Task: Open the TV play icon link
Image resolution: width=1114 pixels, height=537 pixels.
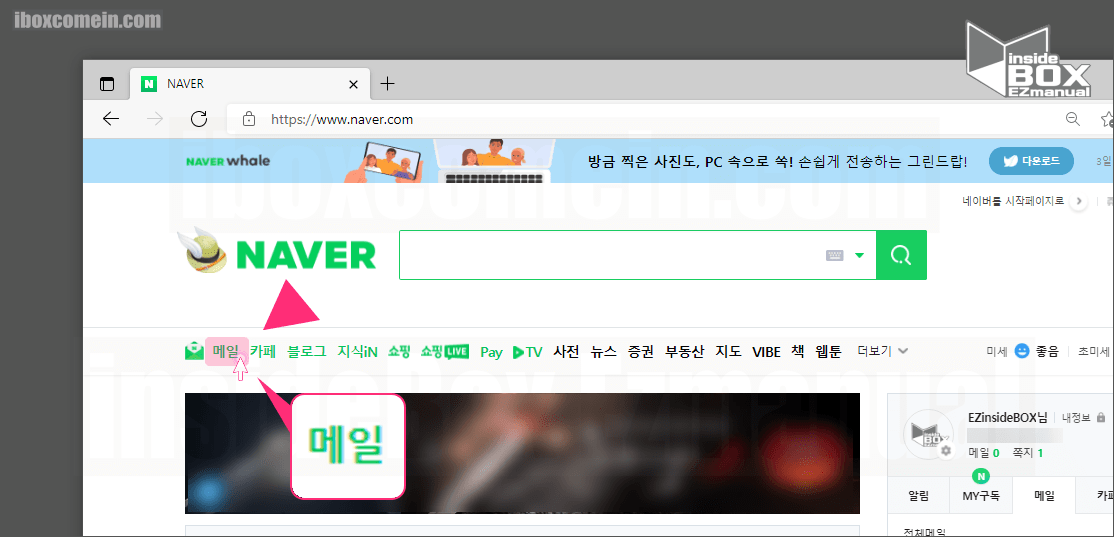Action: click(527, 352)
